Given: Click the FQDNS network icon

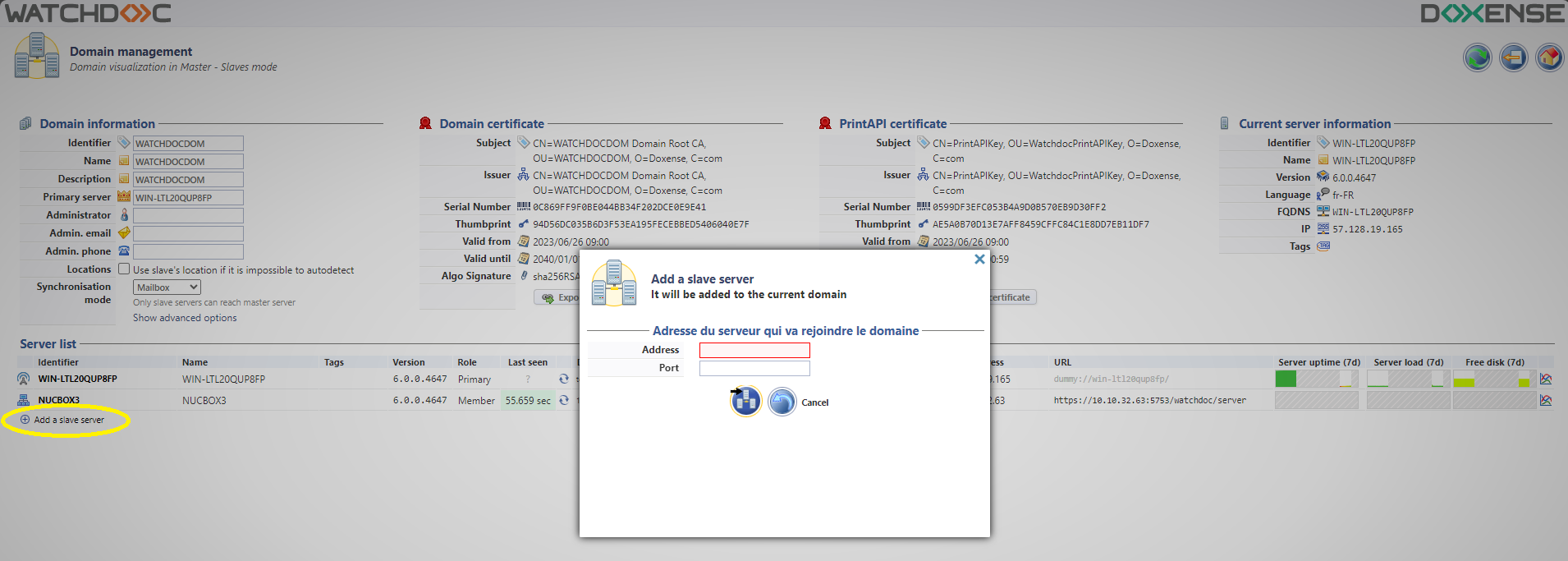Looking at the screenshot, I should click(x=1323, y=211).
